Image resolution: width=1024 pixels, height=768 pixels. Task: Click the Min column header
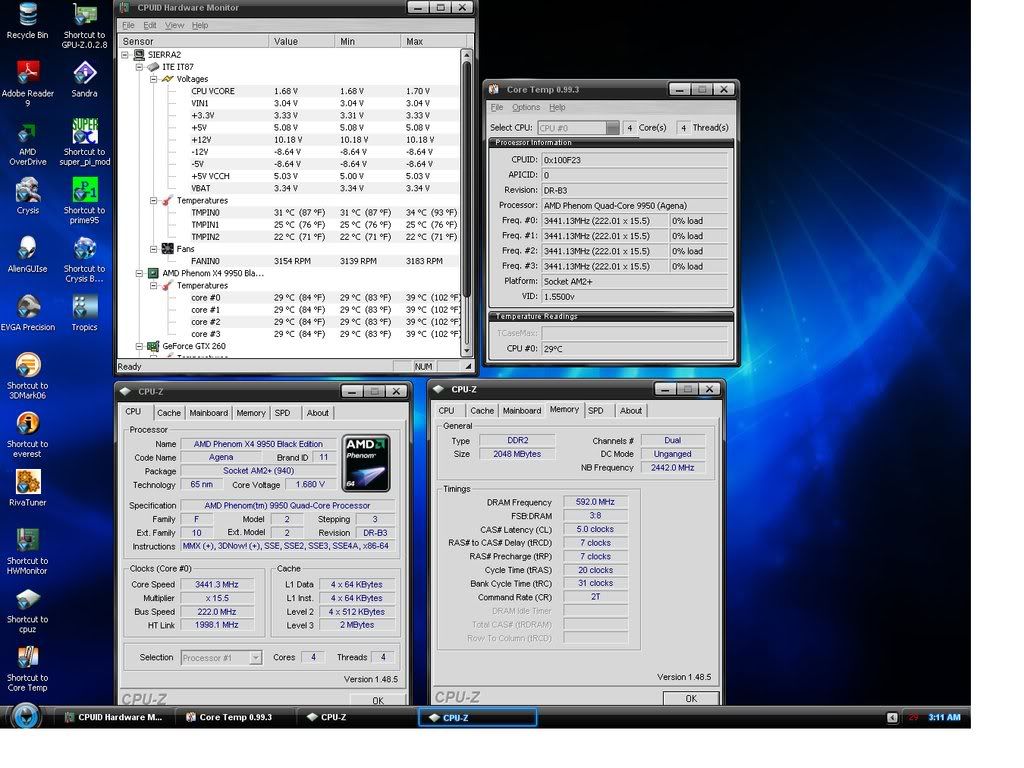tap(368, 41)
